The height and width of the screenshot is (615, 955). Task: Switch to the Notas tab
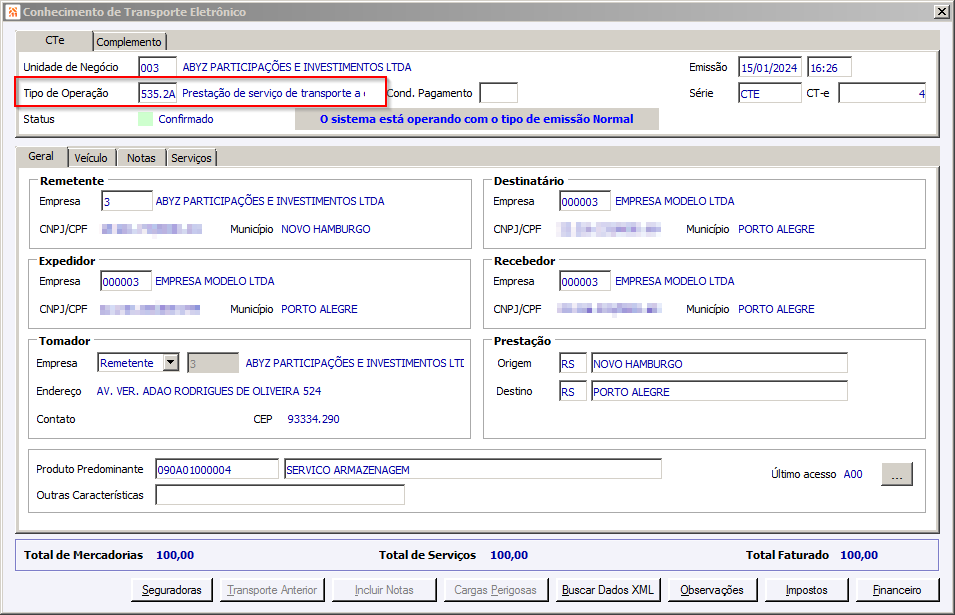coord(141,158)
